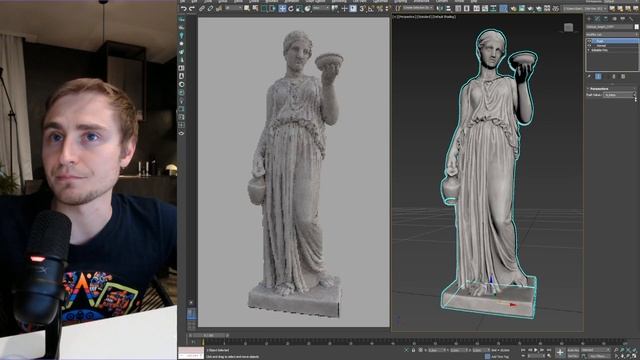
Task: Click the ViewCube in the perspective viewport
Action: [x=569, y=27]
